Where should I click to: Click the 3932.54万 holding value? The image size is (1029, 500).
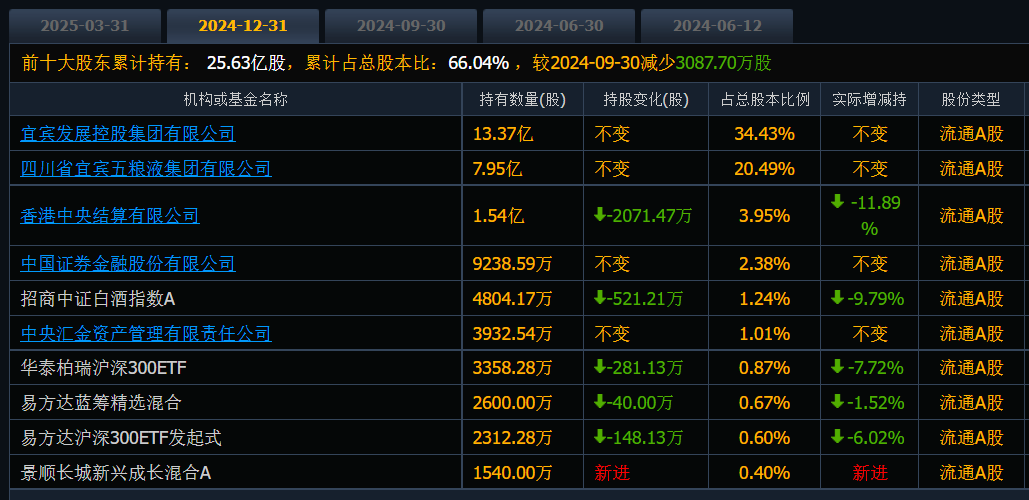tap(513, 334)
